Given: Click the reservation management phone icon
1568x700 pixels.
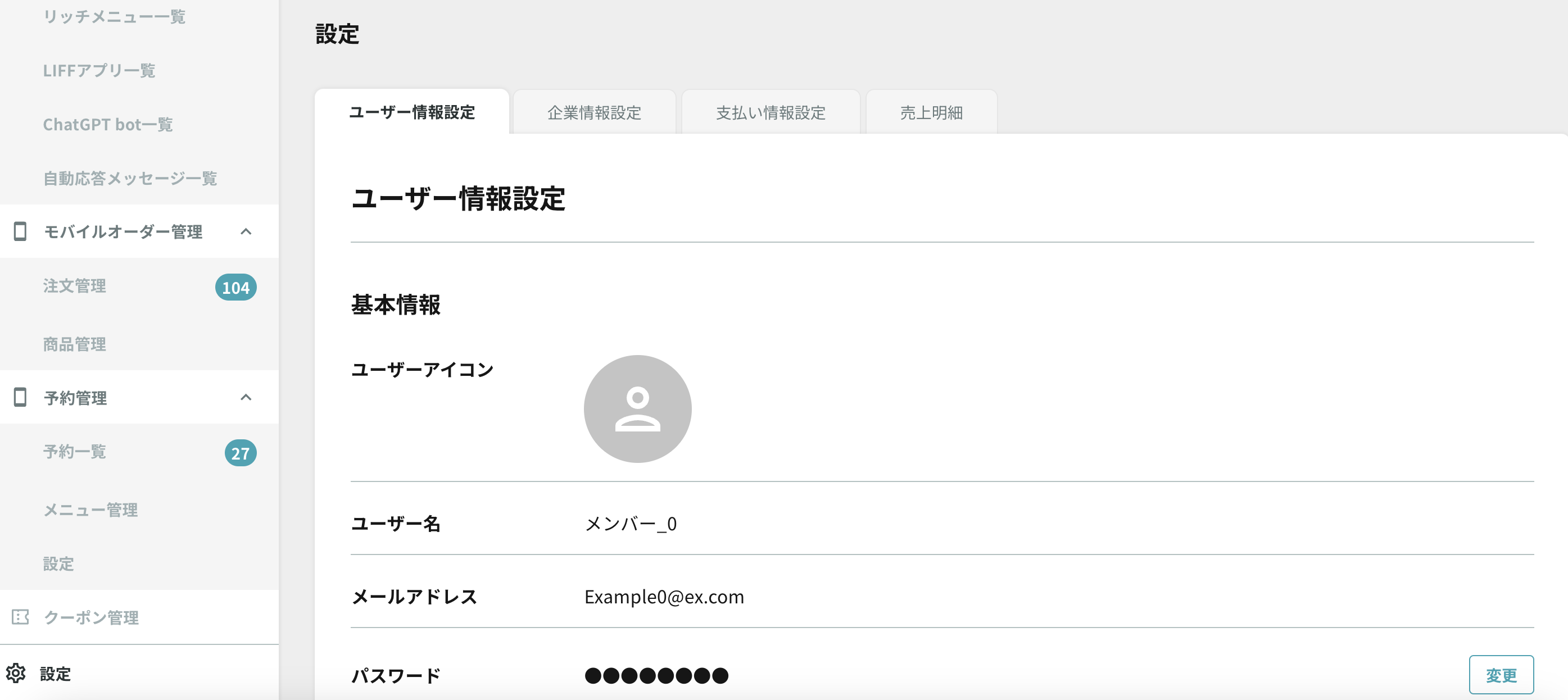Looking at the screenshot, I should [20, 397].
